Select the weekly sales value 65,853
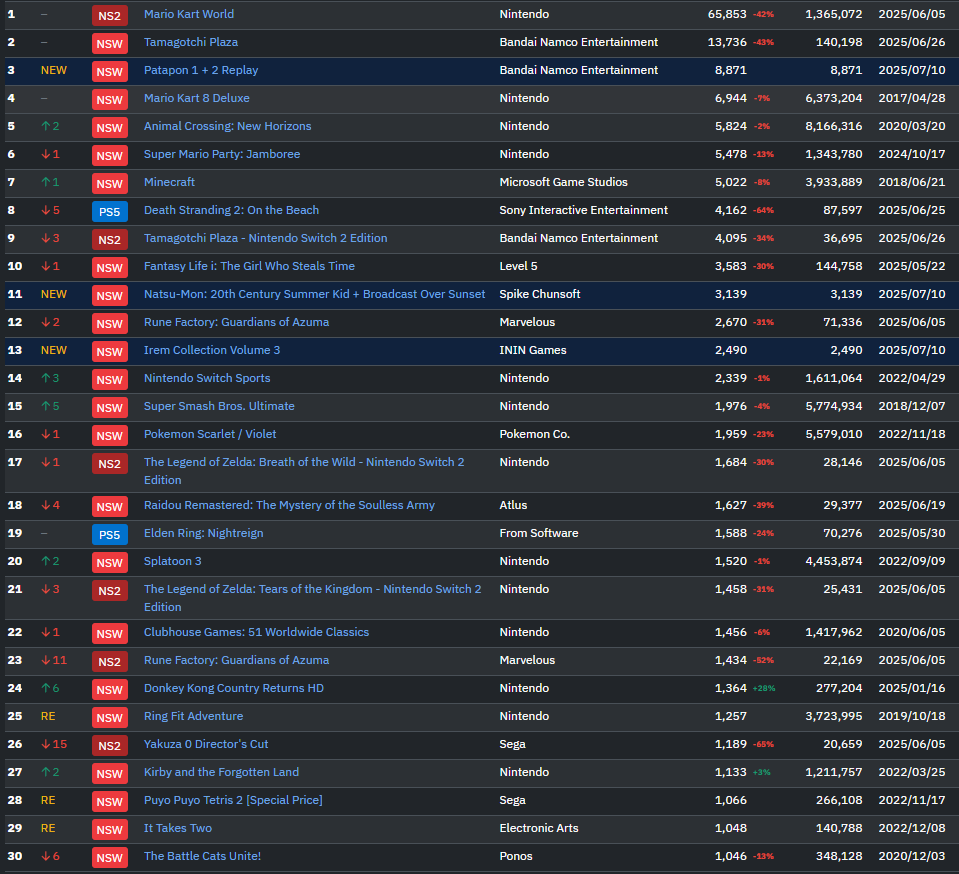The height and width of the screenshot is (874, 959). point(727,14)
